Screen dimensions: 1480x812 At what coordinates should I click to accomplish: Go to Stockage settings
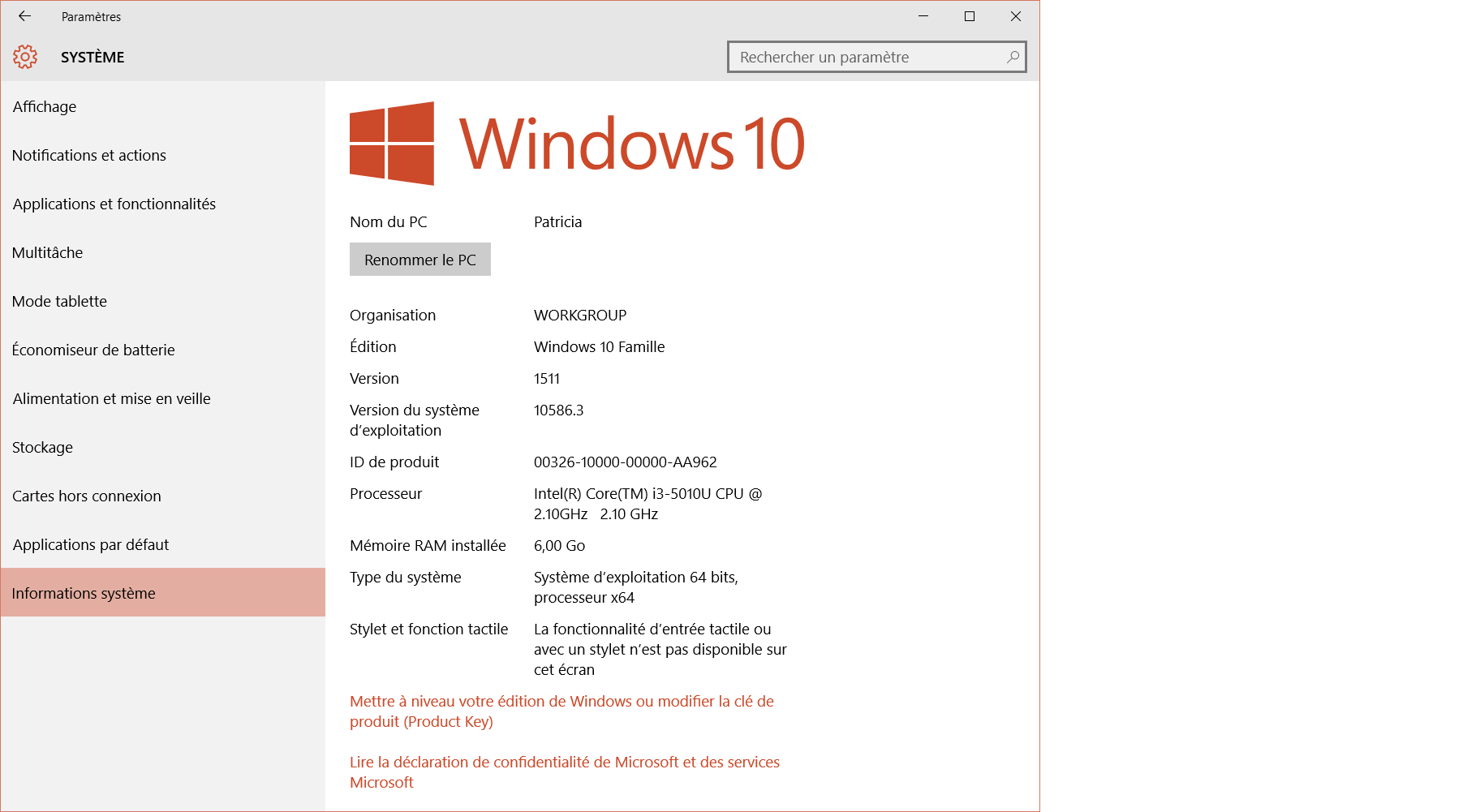[x=163, y=447]
